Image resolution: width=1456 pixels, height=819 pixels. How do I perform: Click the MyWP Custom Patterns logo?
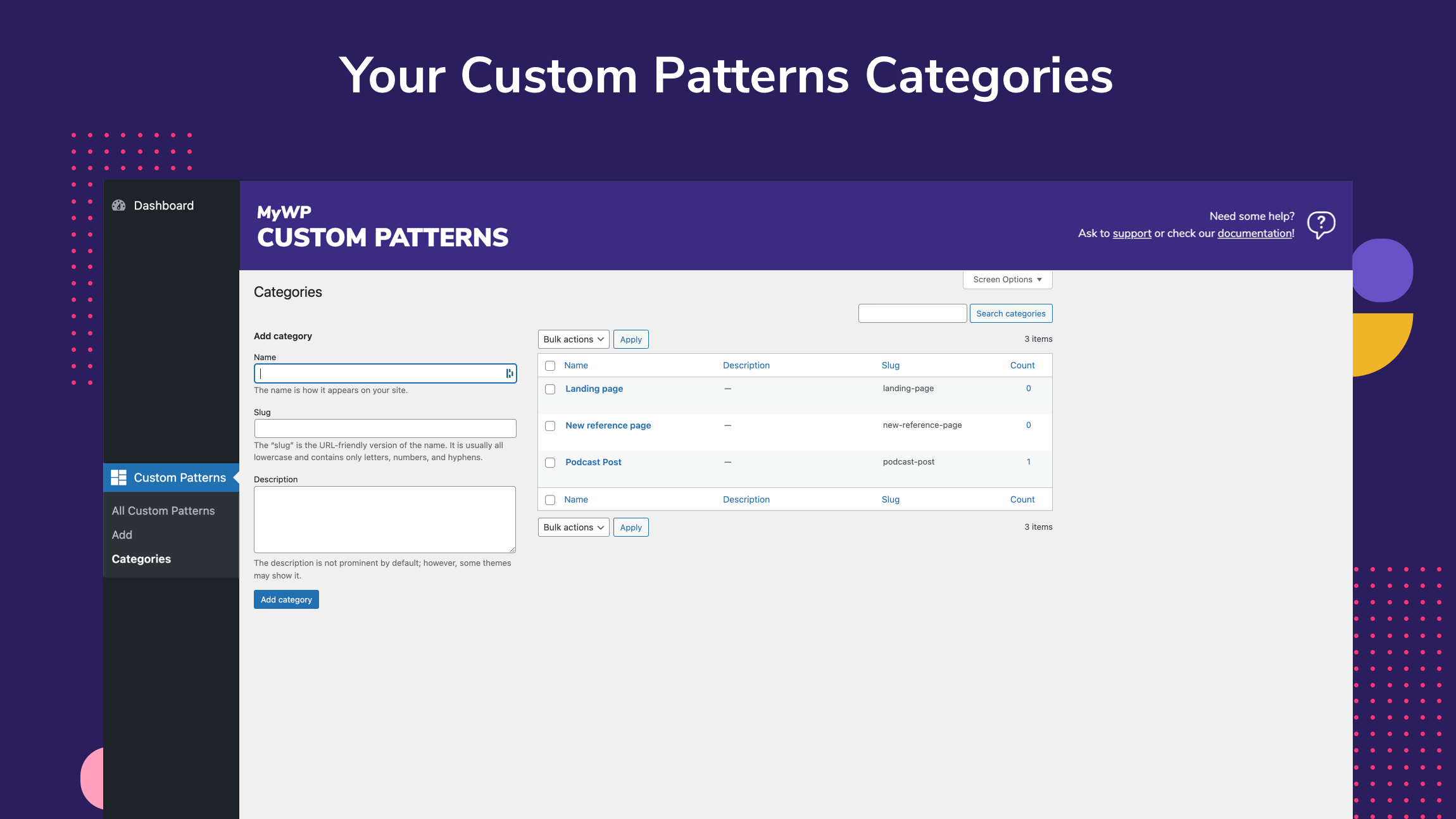pos(382,226)
